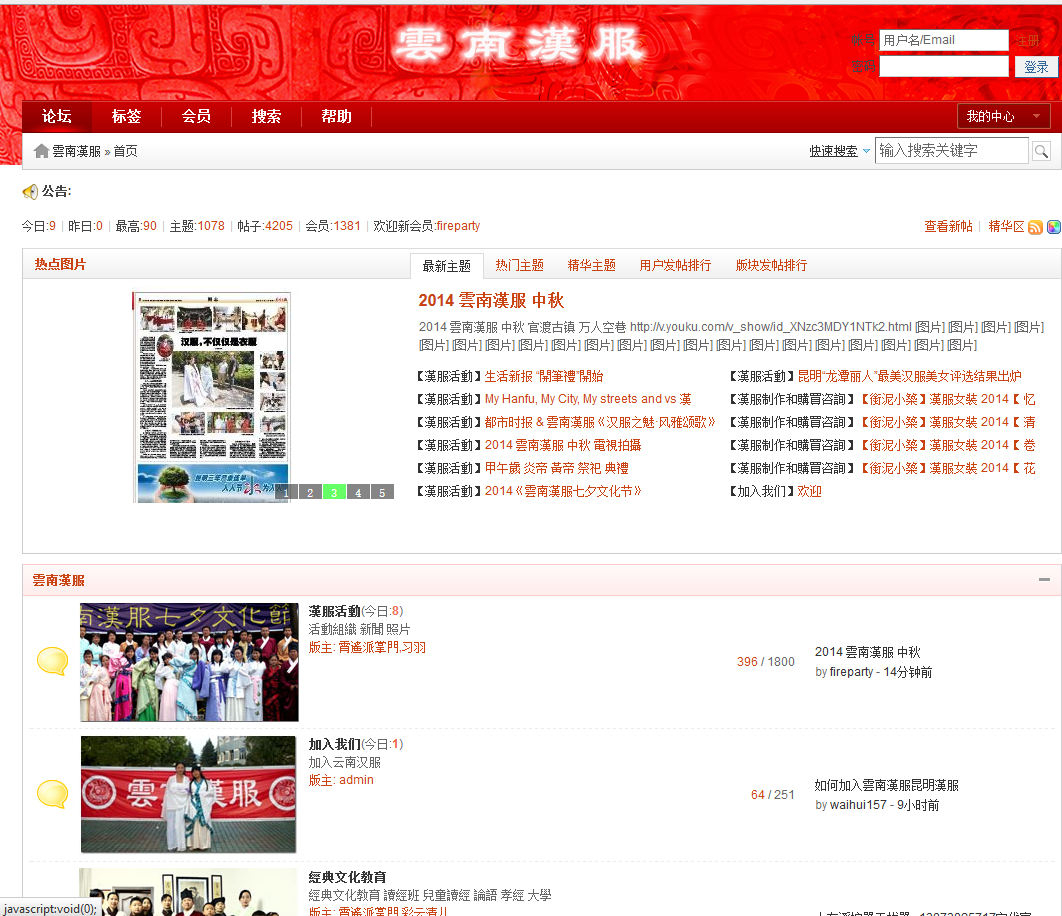1062x916 pixels.
Task: Open the RSS feed icon
Action: [1035, 227]
